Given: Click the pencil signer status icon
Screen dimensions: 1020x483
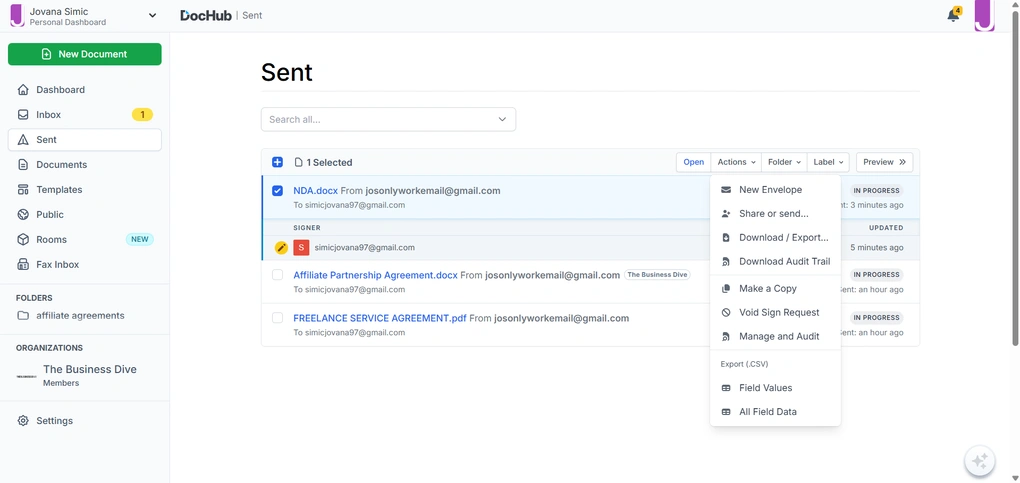Looking at the screenshot, I should tap(281, 247).
